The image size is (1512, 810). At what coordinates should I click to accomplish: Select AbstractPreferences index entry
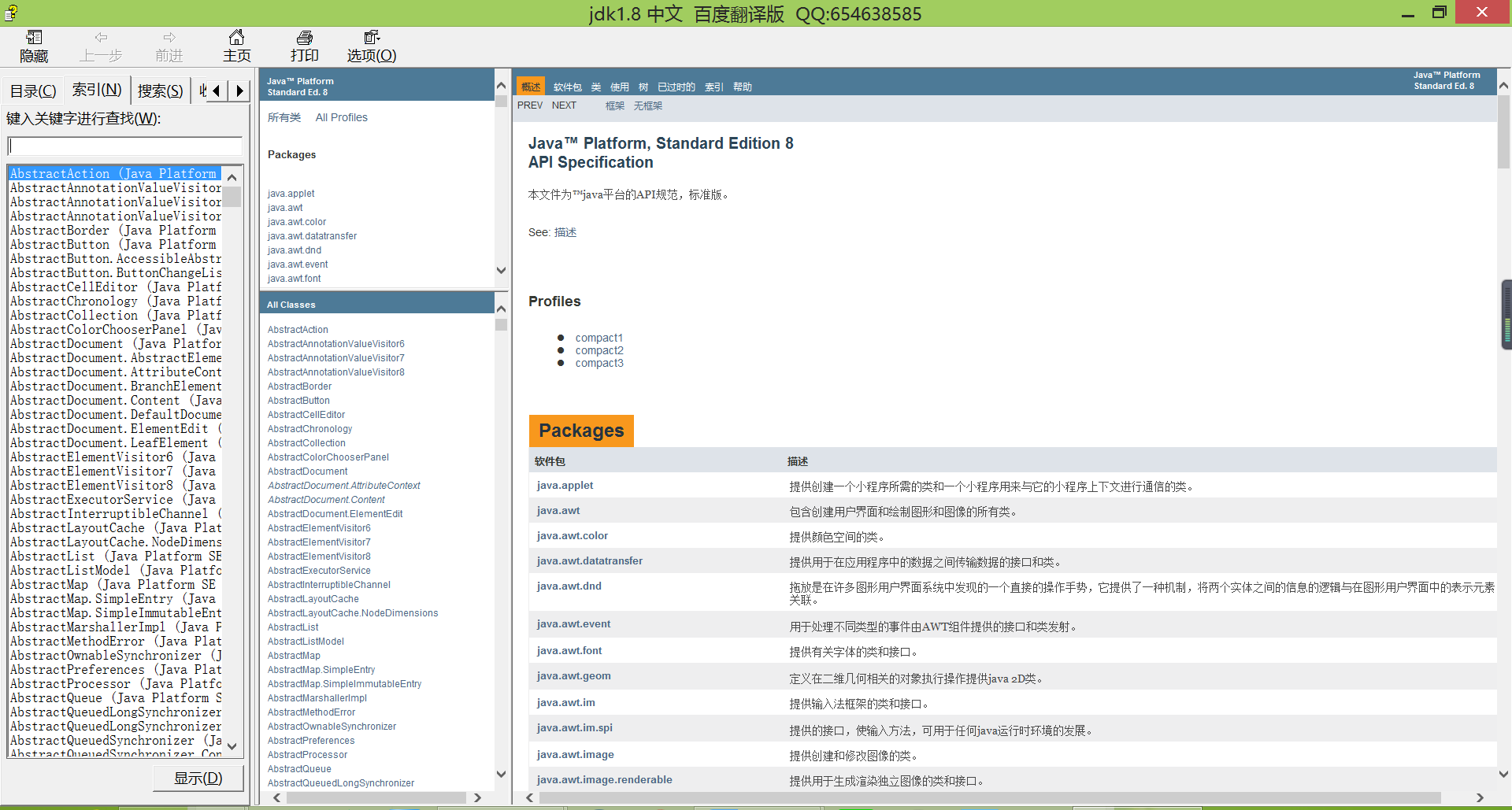(115, 669)
